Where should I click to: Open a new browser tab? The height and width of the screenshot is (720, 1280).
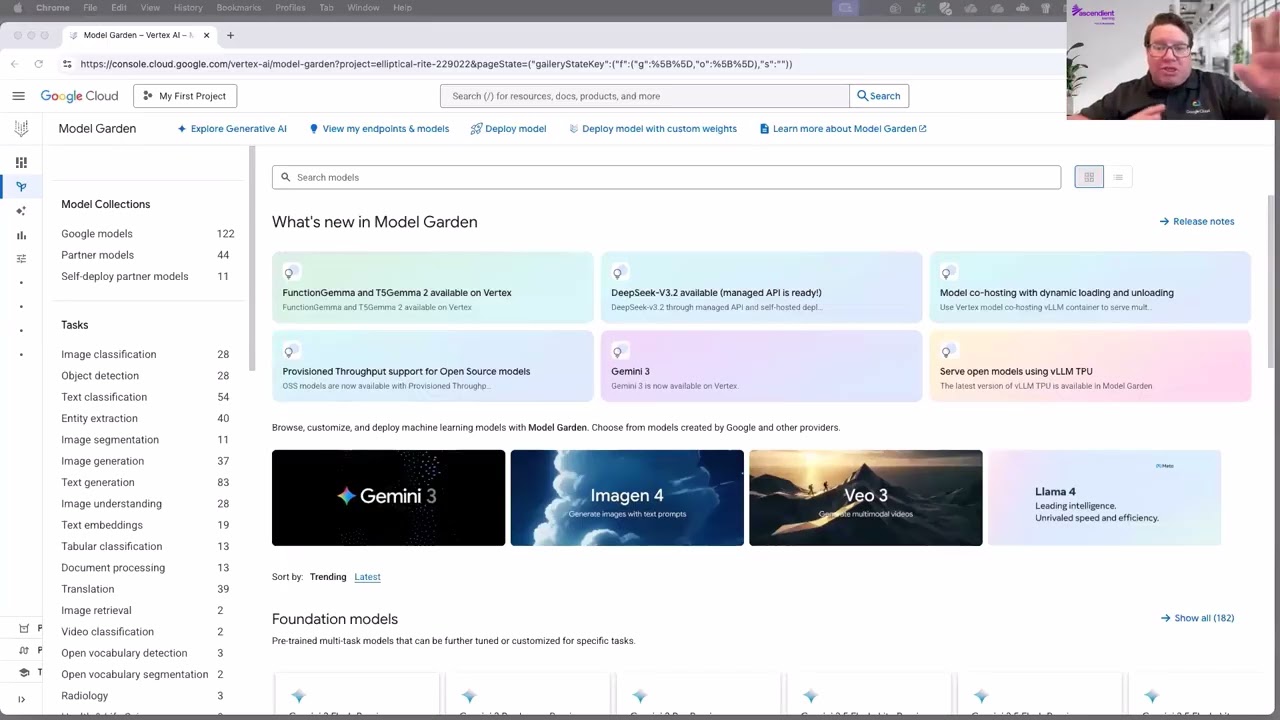[230, 35]
